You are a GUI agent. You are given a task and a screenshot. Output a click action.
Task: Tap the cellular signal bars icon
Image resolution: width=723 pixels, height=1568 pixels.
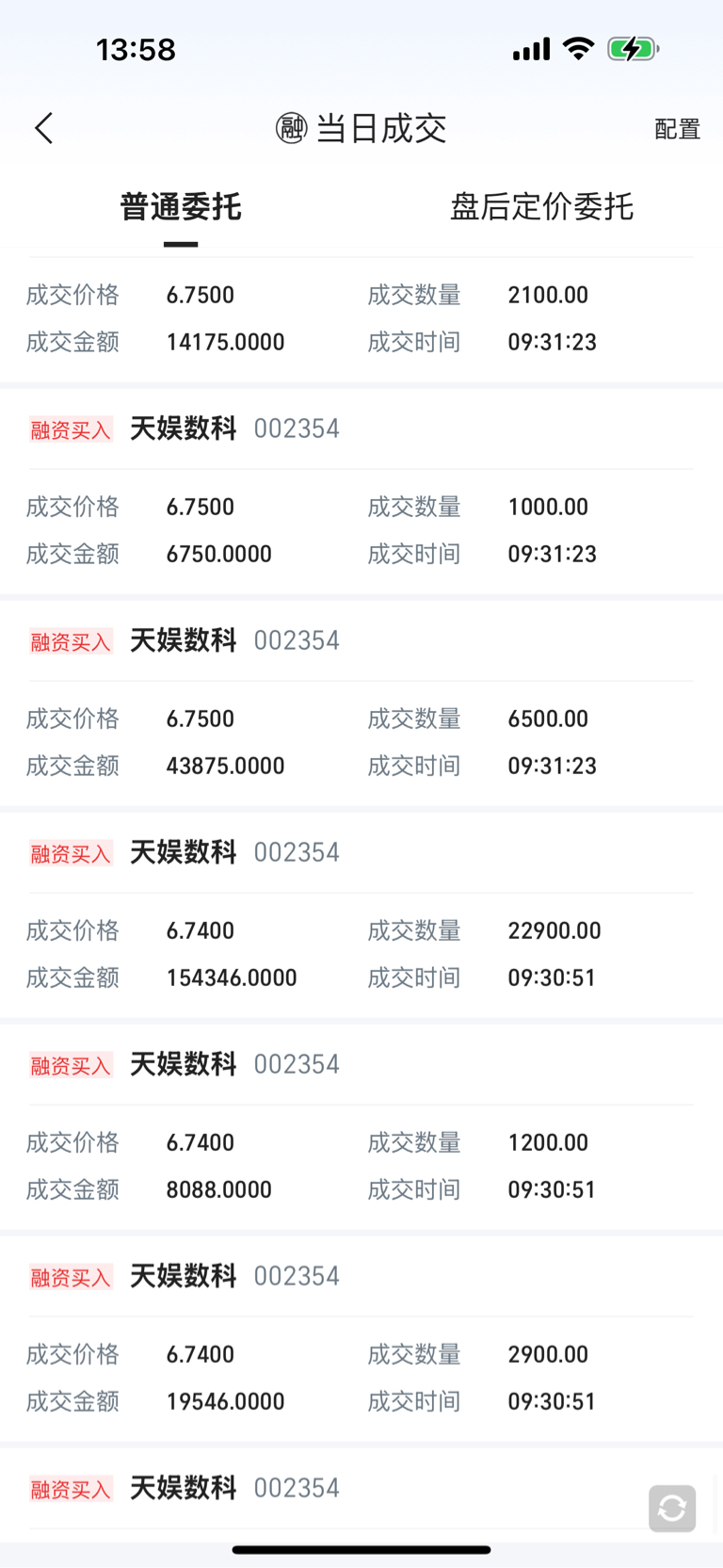[532, 49]
